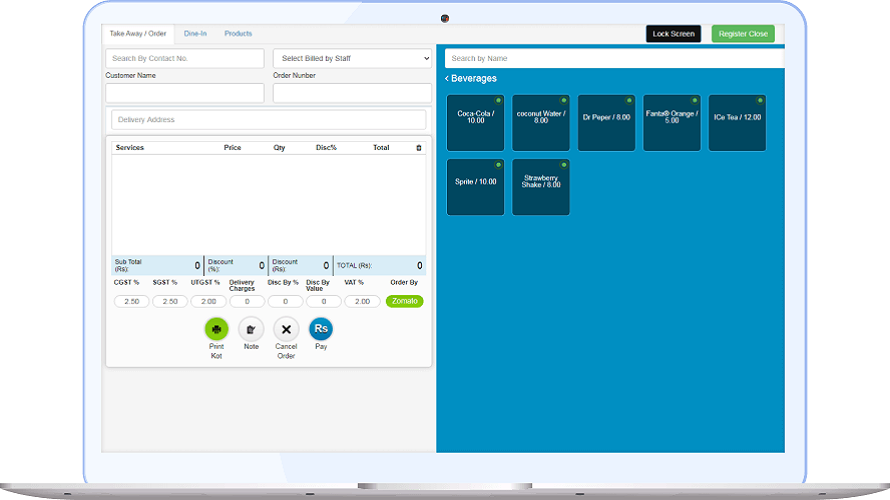This screenshot has width=890, height=500.
Task: Add Fanta Orange / 5.00 product
Action: [671, 123]
